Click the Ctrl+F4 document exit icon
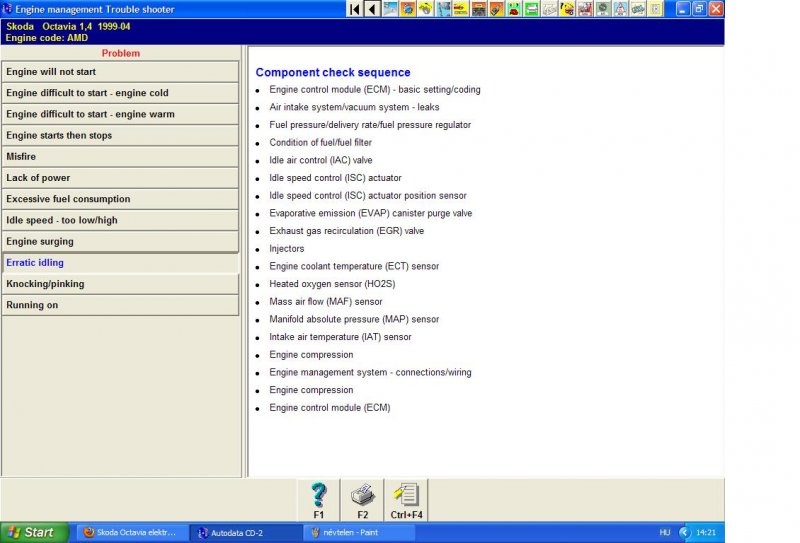 click(406, 500)
